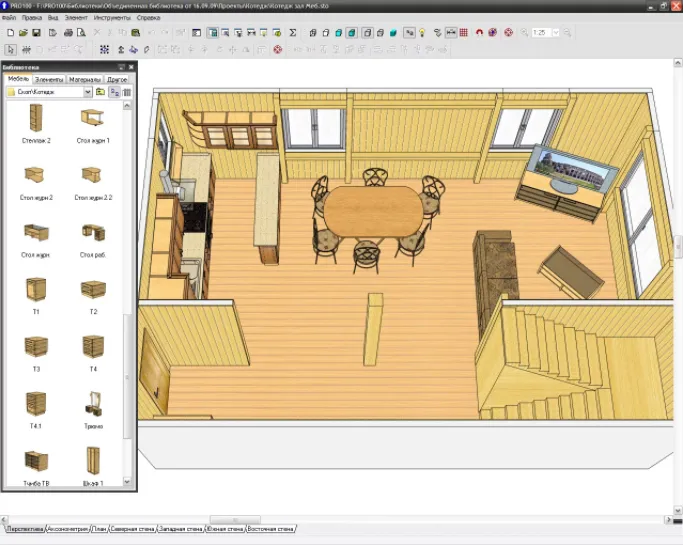The height and width of the screenshot is (545, 683).
Task: Open the Правка menu
Action: coord(32,18)
